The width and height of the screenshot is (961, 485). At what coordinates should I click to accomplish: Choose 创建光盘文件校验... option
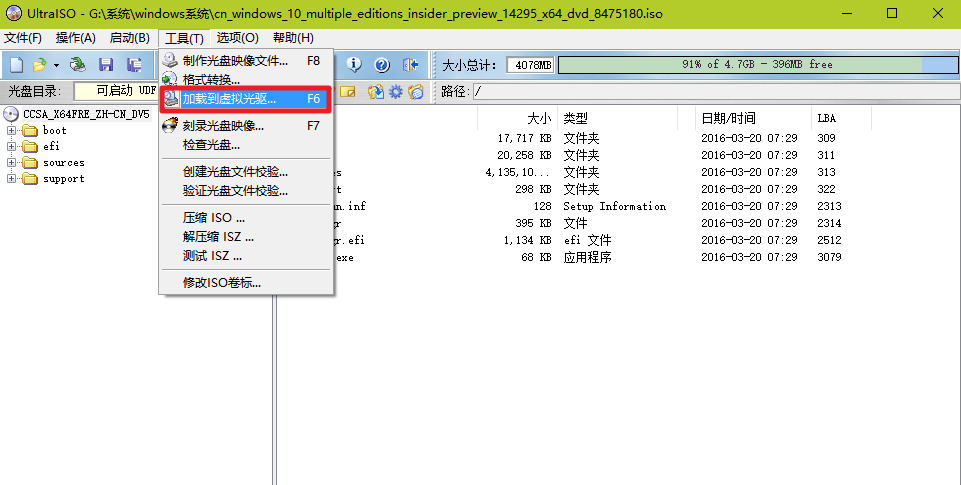click(246, 172)
